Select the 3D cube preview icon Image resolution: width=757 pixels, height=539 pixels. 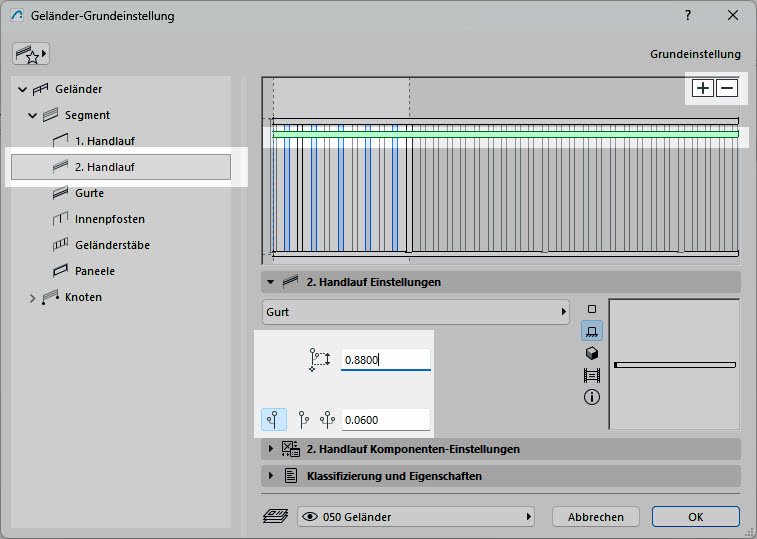point(591,353)
